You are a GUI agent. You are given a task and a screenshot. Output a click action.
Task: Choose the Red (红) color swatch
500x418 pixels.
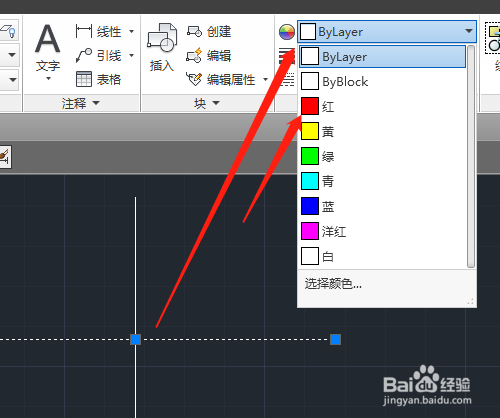[310, 106]
